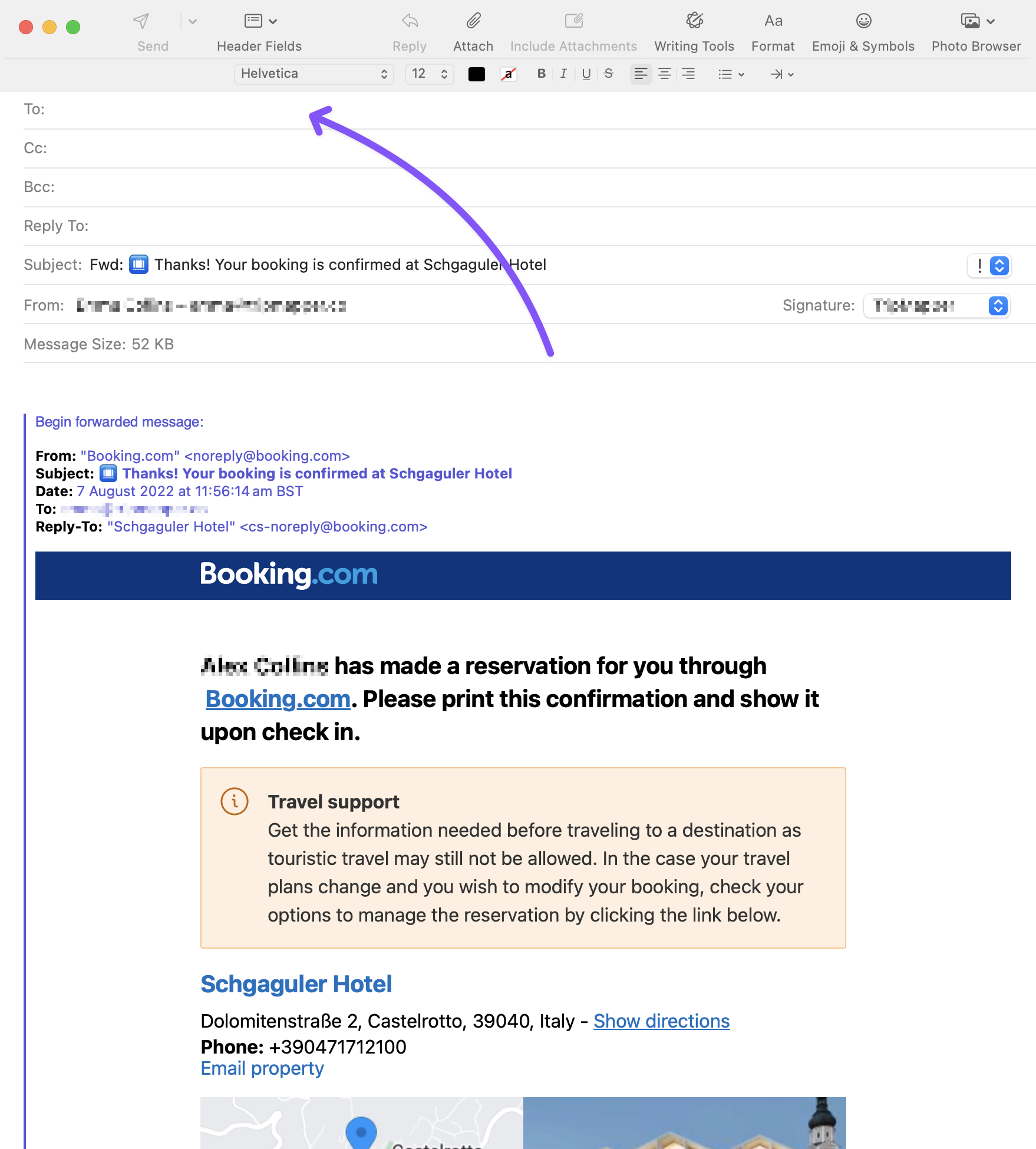The image size is (1036, 1149).
Task: Click the Email property link
Action: (262, 1068)
